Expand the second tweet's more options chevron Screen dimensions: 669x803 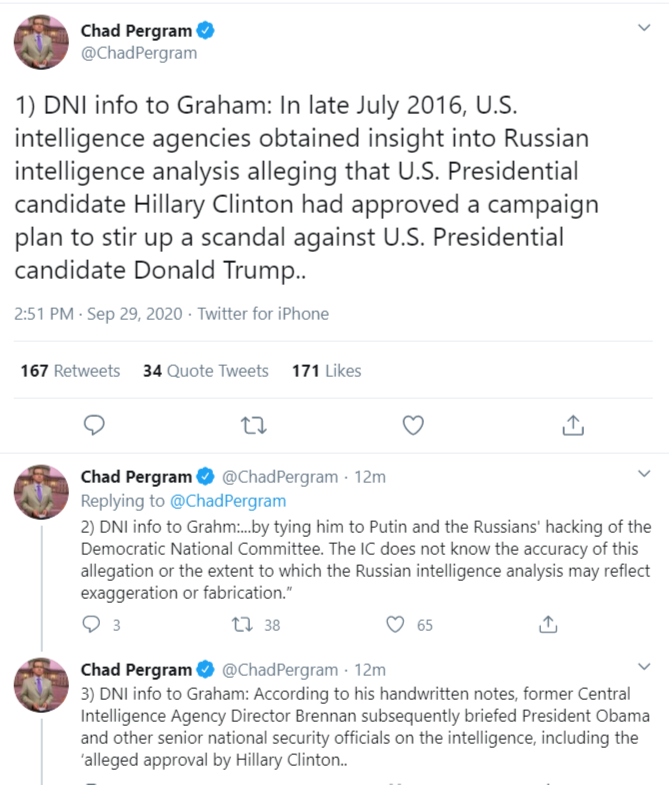pos(644,473)
